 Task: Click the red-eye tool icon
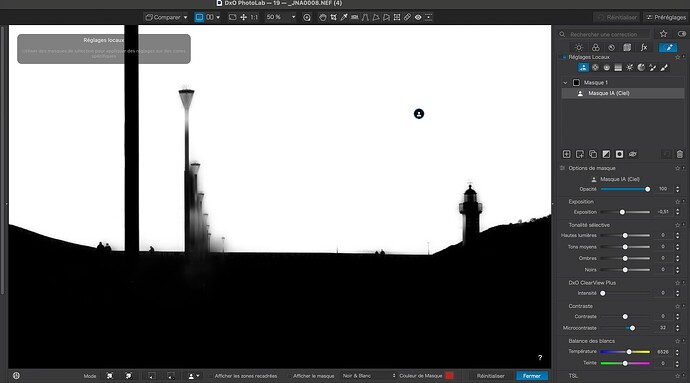pos(418,17)
